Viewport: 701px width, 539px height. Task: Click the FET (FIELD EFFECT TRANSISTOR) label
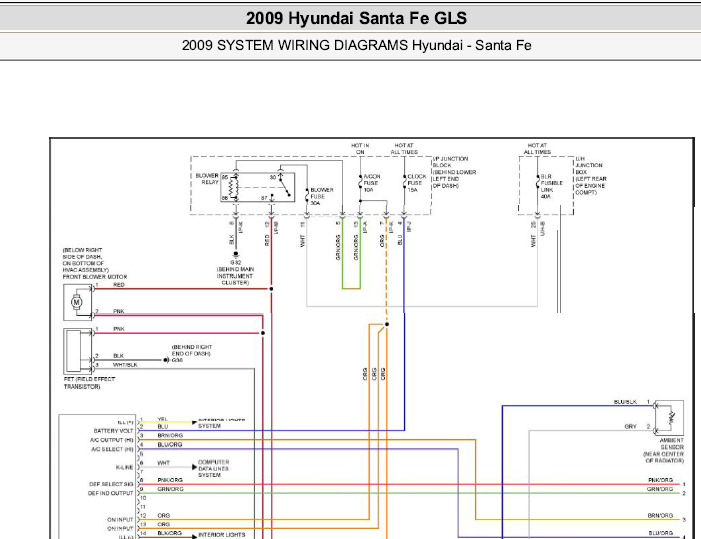point(89,383)
